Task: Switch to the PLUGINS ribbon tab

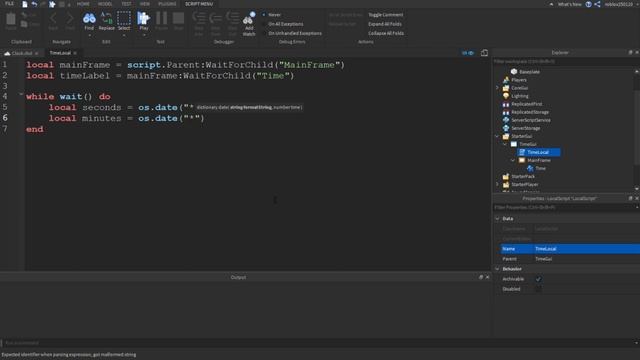Action: click(x=167, y=4)
